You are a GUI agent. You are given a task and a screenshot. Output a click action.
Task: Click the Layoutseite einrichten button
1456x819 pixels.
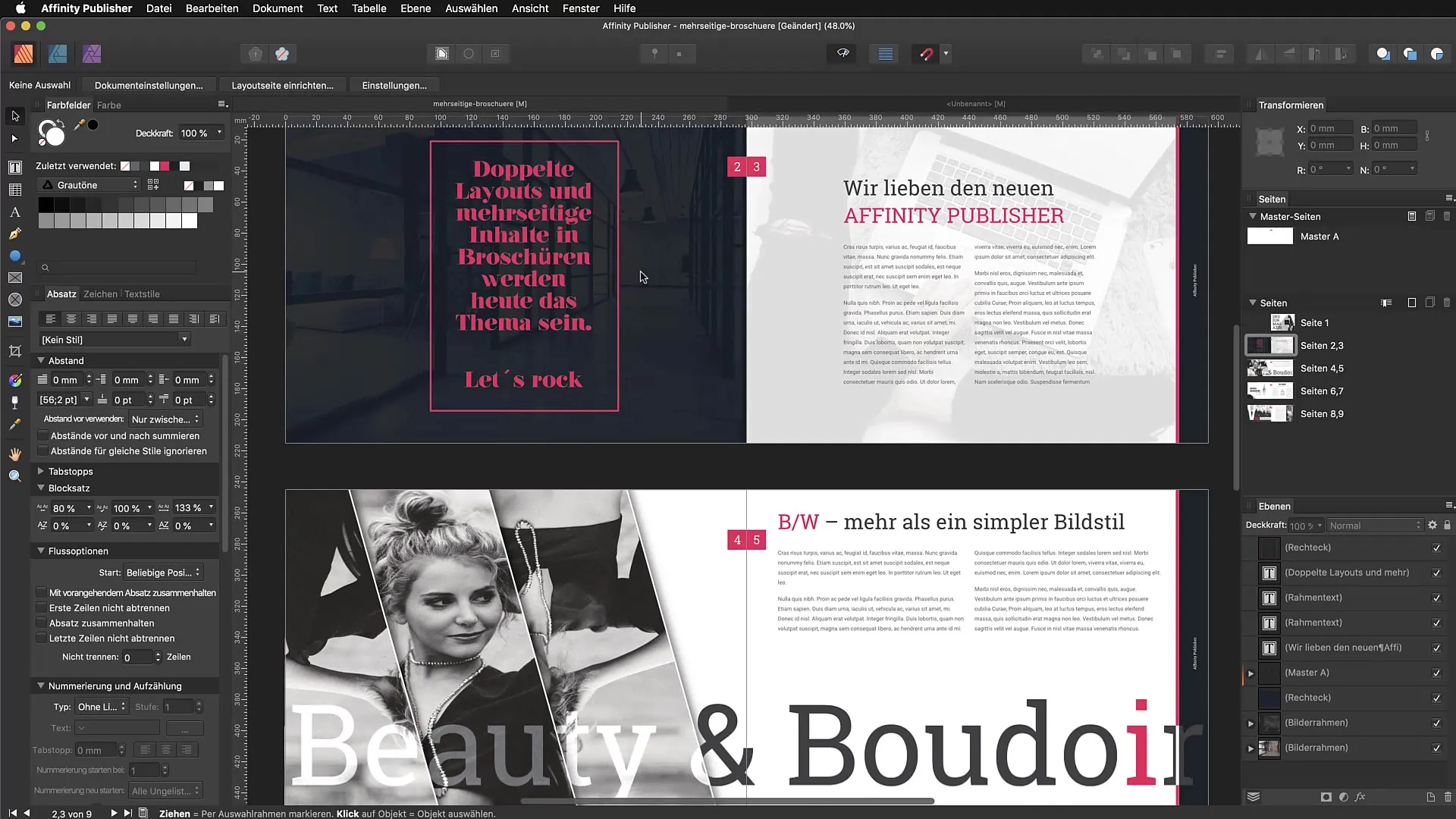[x=282, y=86]
